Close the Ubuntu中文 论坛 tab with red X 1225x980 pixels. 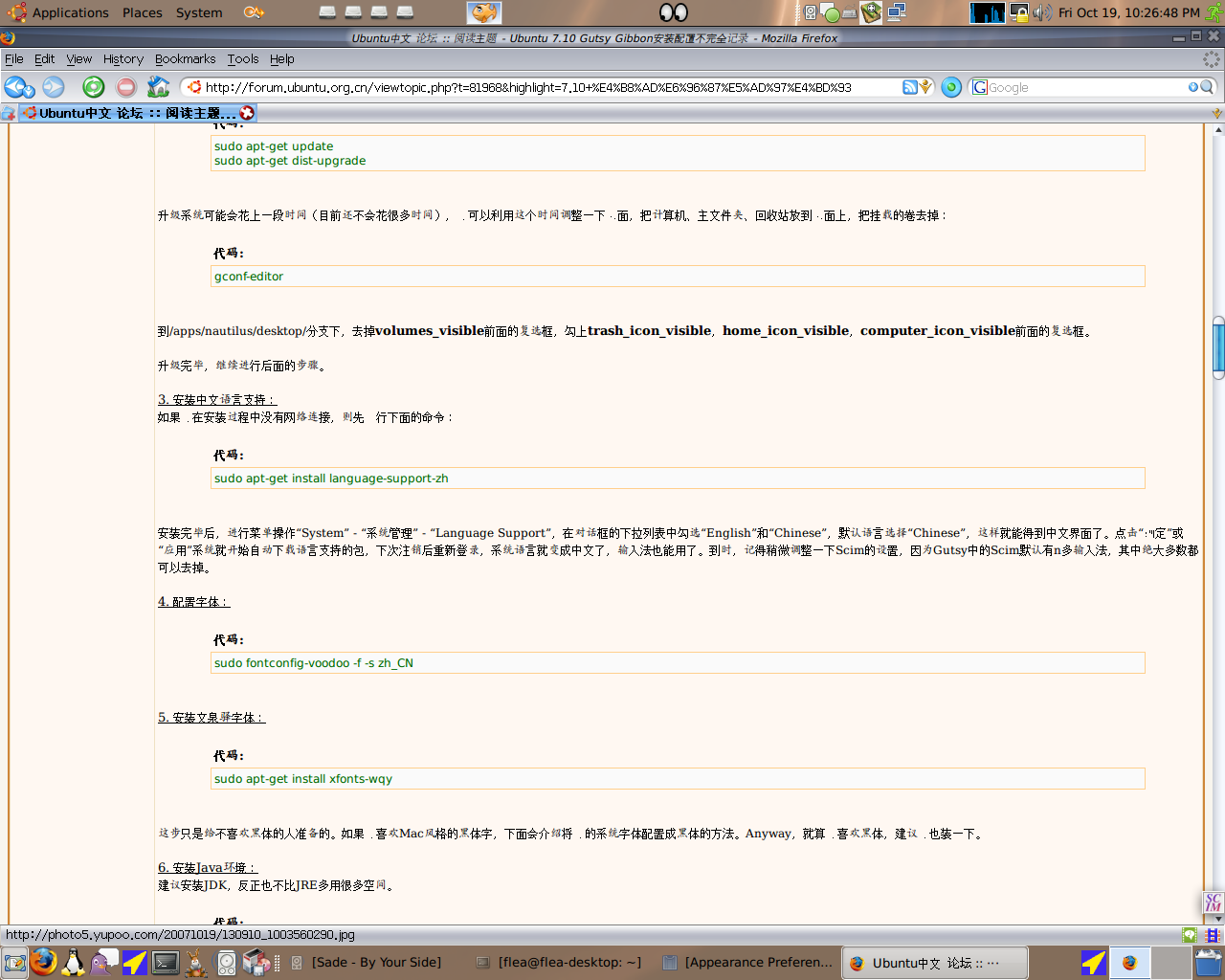pyautogui.click(x=247, y=113)
